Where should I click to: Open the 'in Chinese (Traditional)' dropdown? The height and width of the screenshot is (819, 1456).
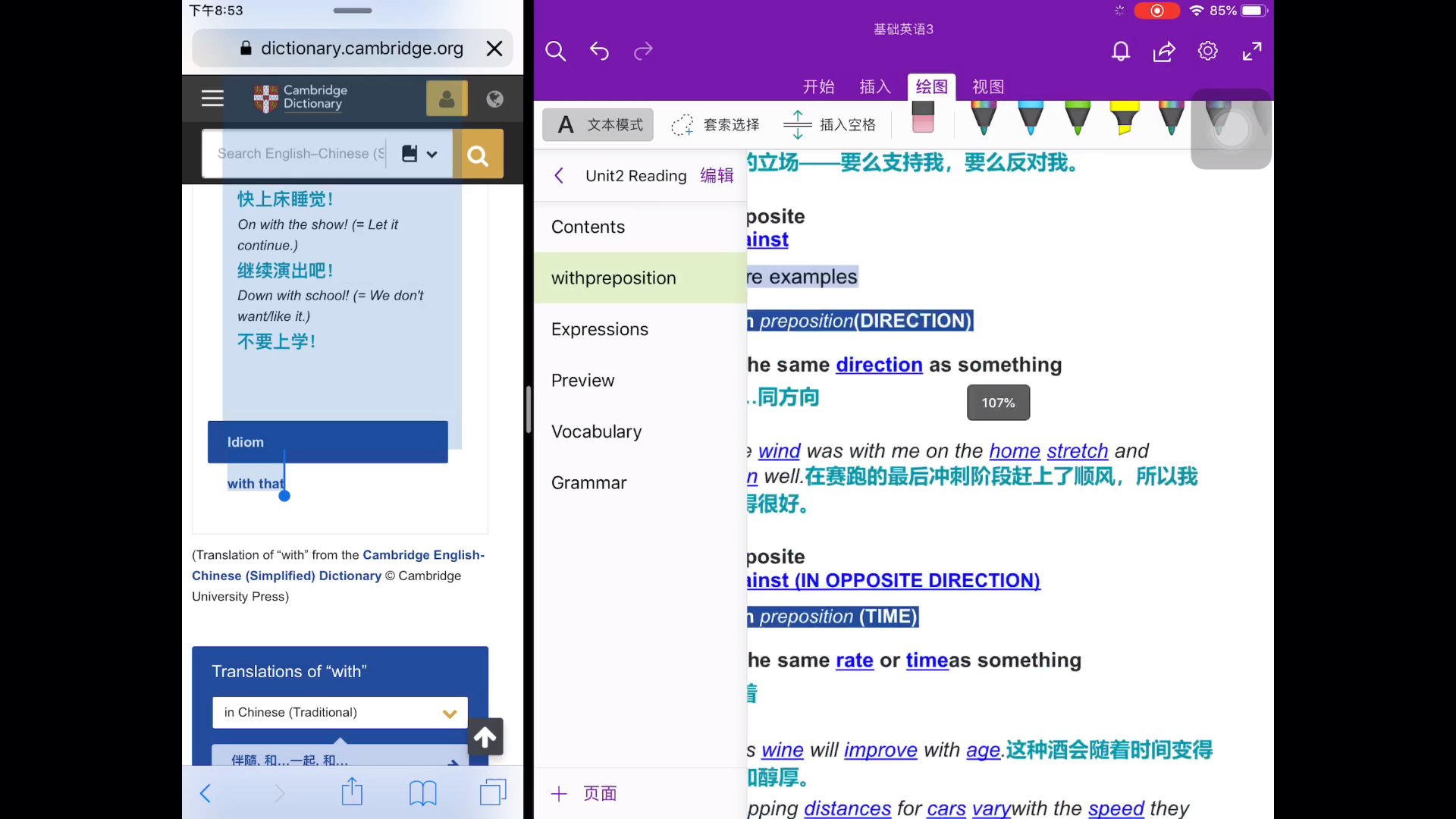(339, 712)
